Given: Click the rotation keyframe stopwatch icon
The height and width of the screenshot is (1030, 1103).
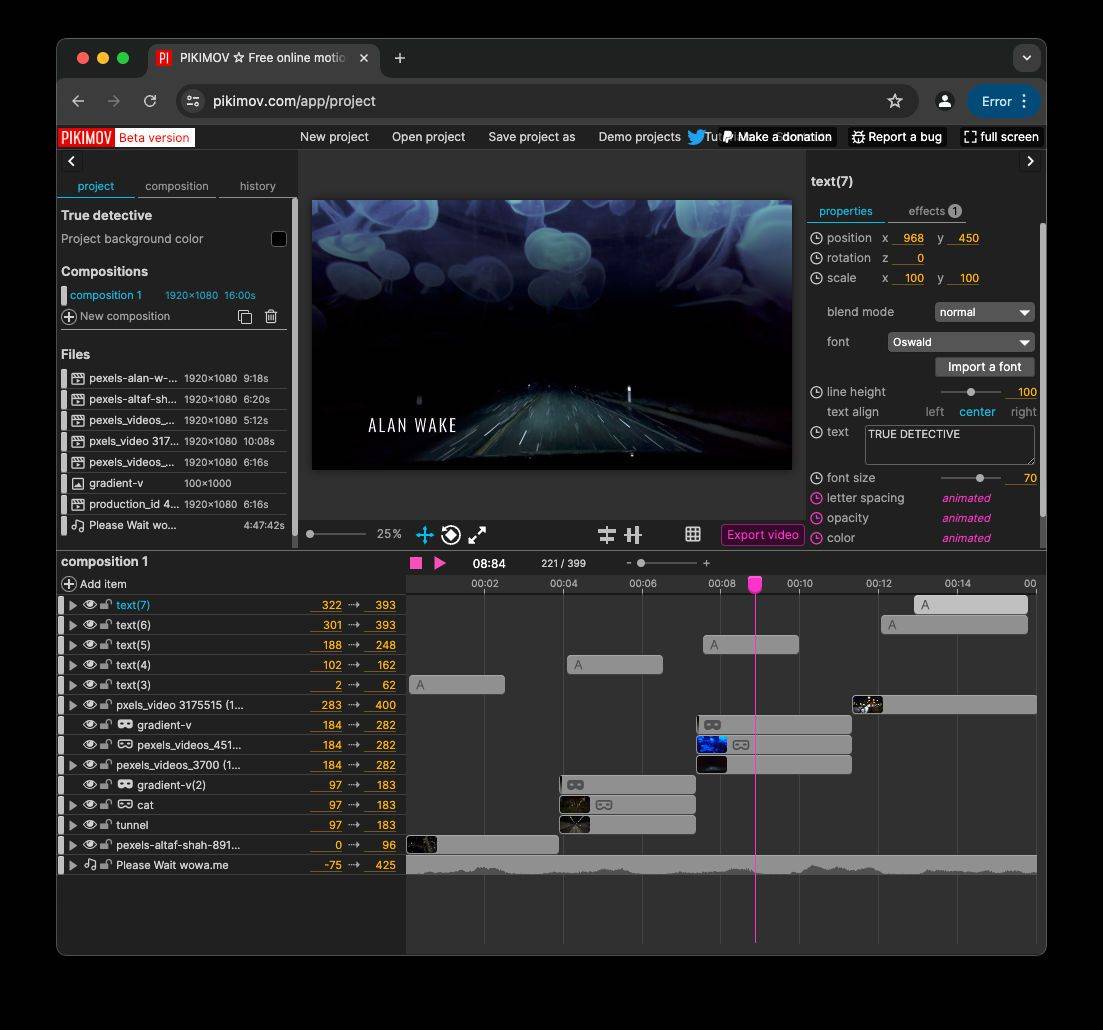Looking at the screenshot, I should [x=816, y=258].
